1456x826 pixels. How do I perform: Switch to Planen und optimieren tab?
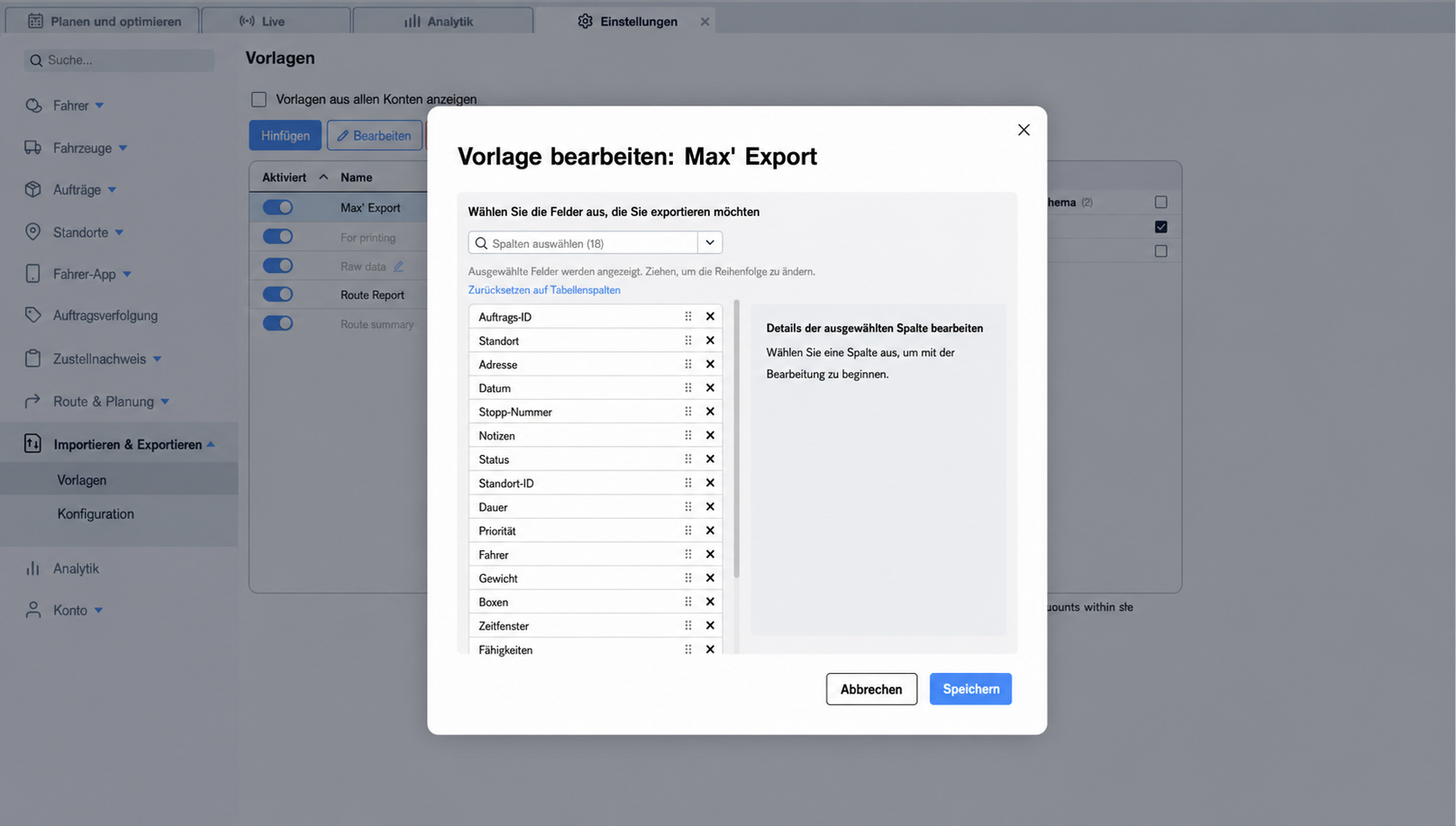103,21
